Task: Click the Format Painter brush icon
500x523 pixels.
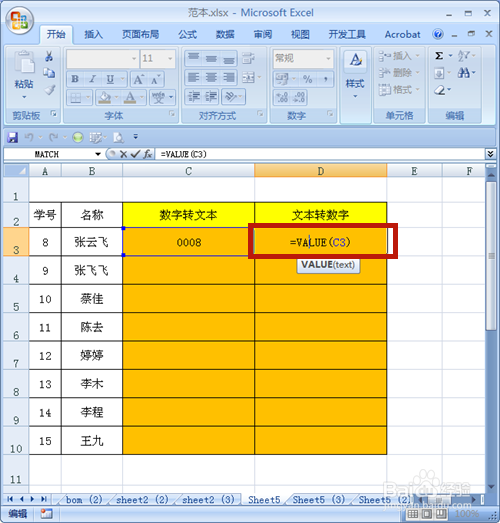Action: 49,89
